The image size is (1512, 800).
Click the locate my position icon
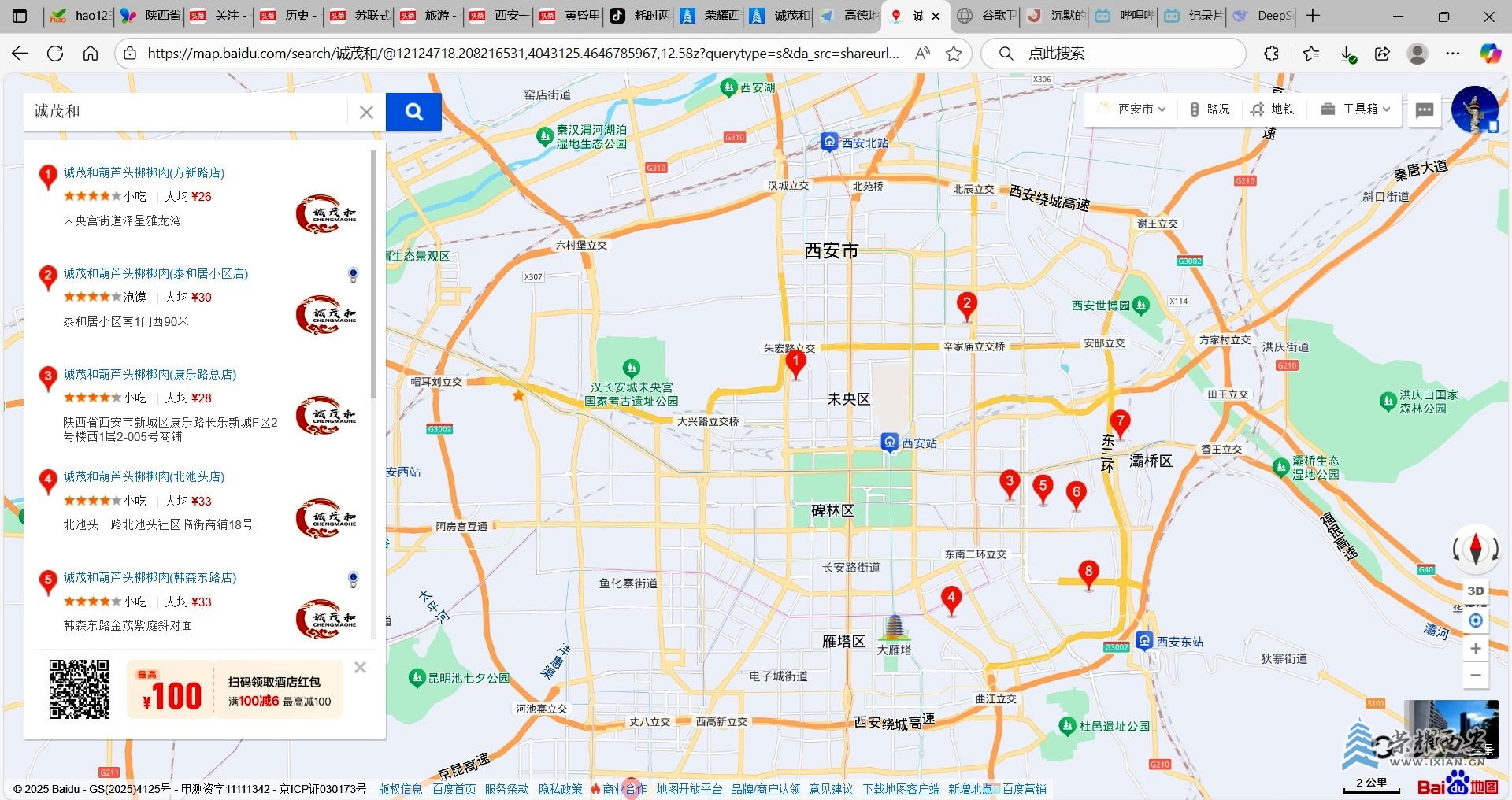[x=1475, y=620]
